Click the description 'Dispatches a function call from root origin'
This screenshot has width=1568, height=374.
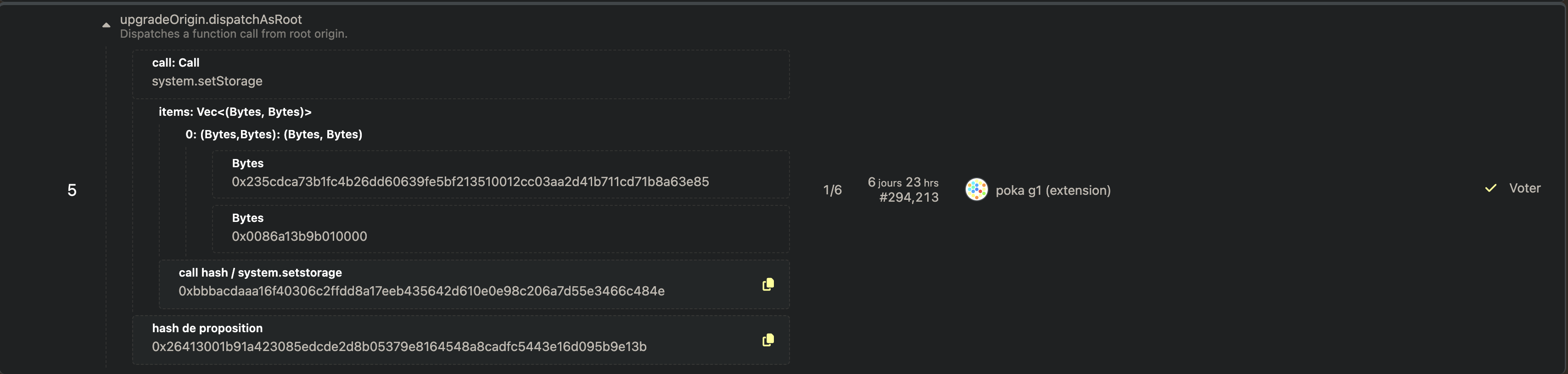pyautogui.click(x=233, y=34)
